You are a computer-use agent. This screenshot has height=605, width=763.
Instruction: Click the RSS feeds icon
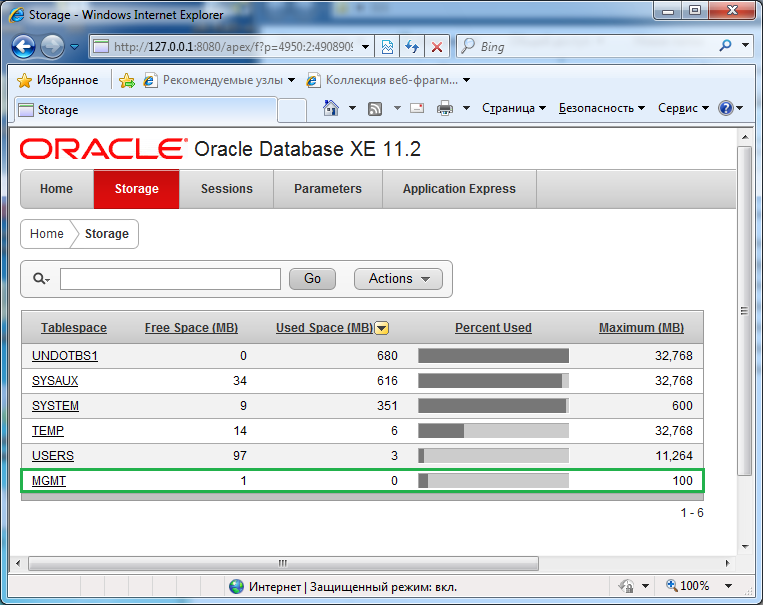(375, 109)
